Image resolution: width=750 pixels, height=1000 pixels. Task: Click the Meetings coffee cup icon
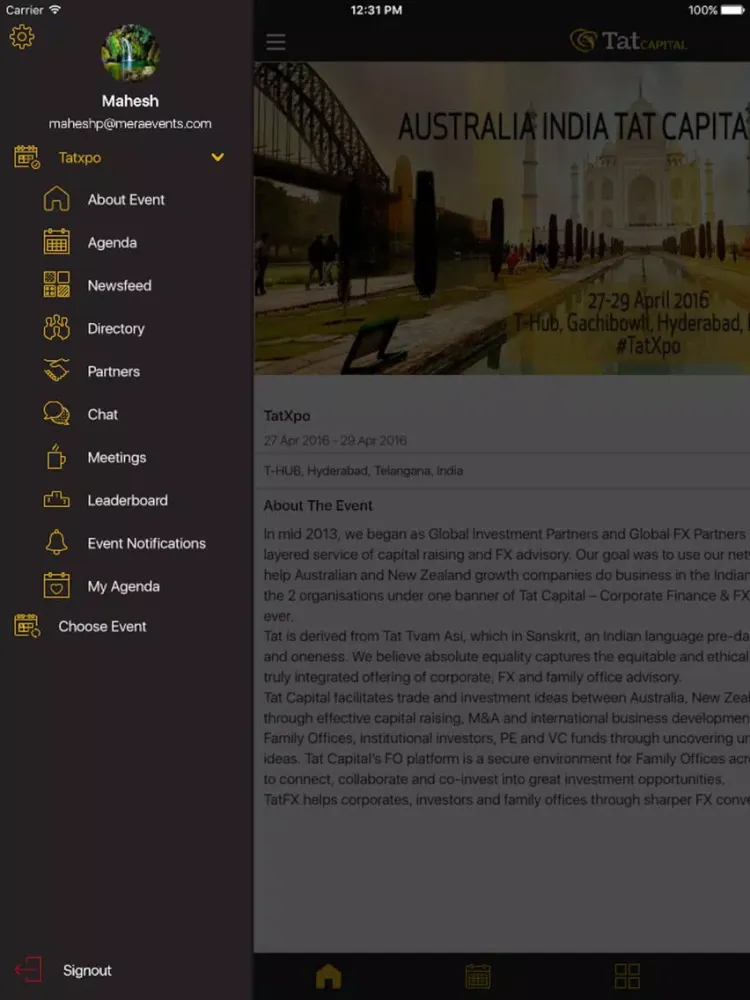[x=56, y=457]
